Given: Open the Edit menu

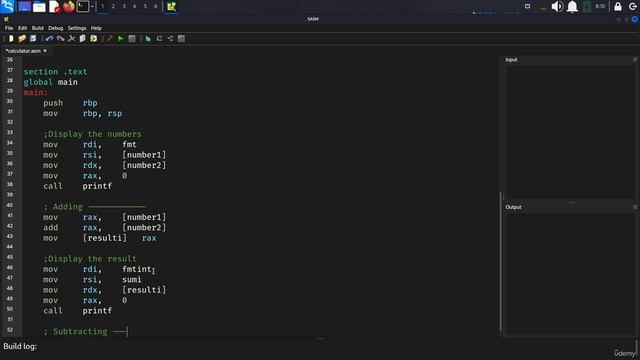Looking at the screenshot, I should pos(22,28).
